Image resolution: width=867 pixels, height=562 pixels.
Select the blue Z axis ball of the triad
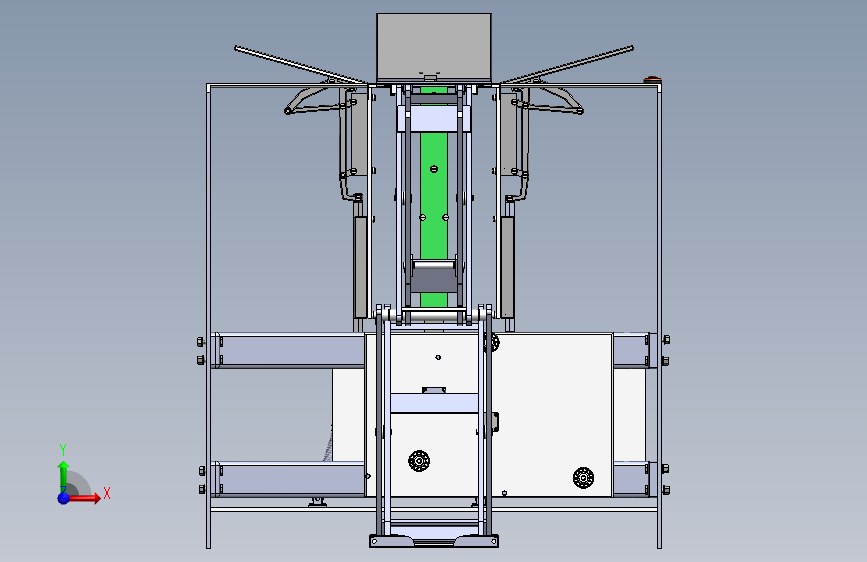(64, 498)
